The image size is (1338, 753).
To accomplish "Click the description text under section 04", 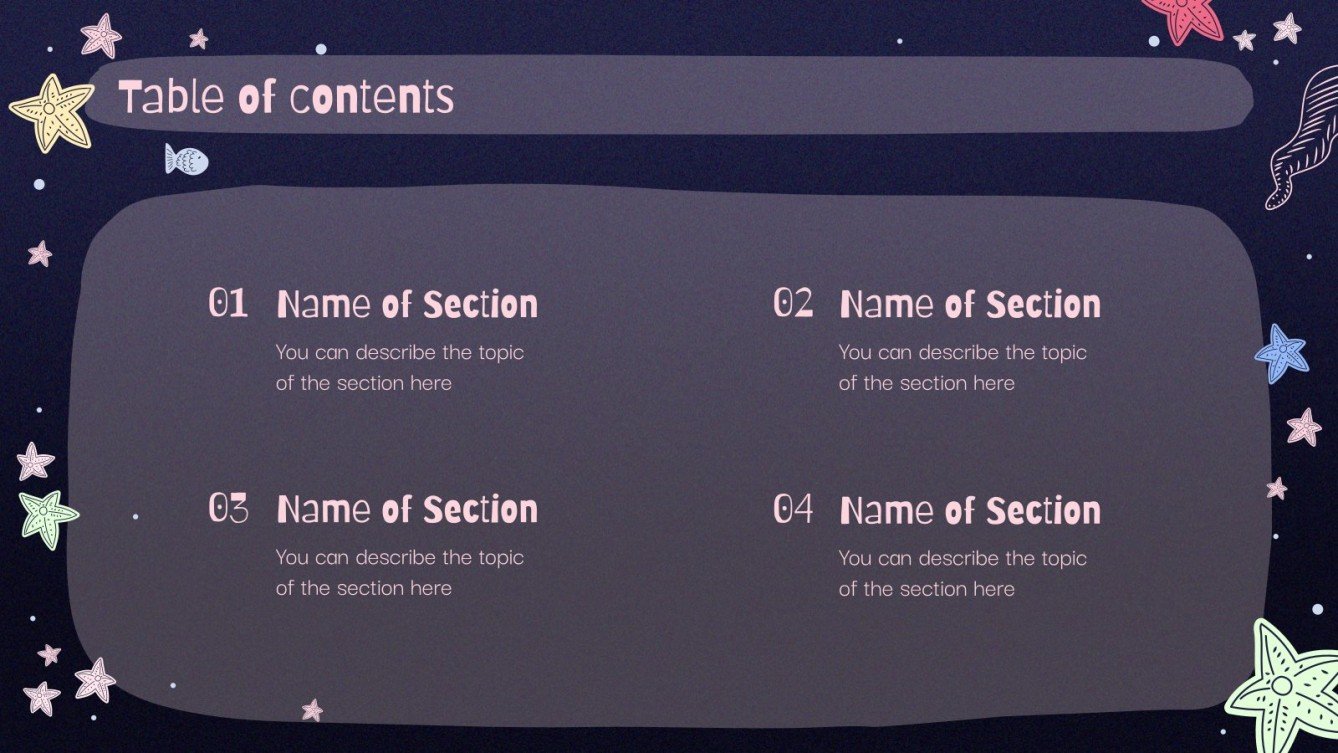I will click(962, 573).
